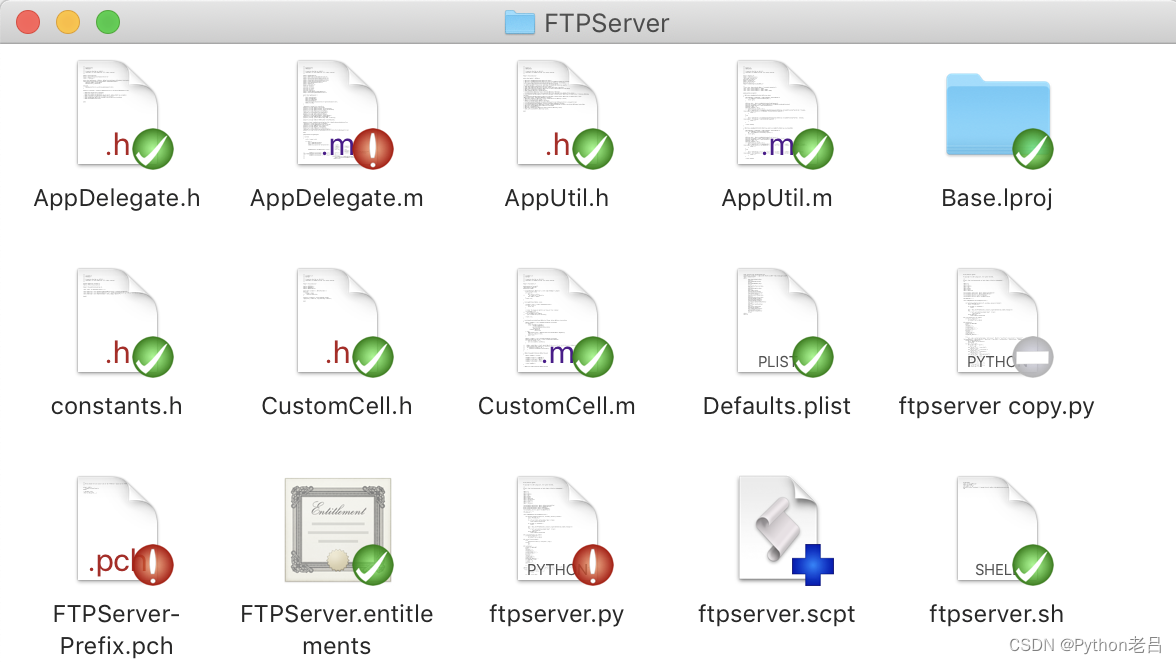
Task: Click the FTPServer folder proxy icon in title bar
Action: coord(520,23)
